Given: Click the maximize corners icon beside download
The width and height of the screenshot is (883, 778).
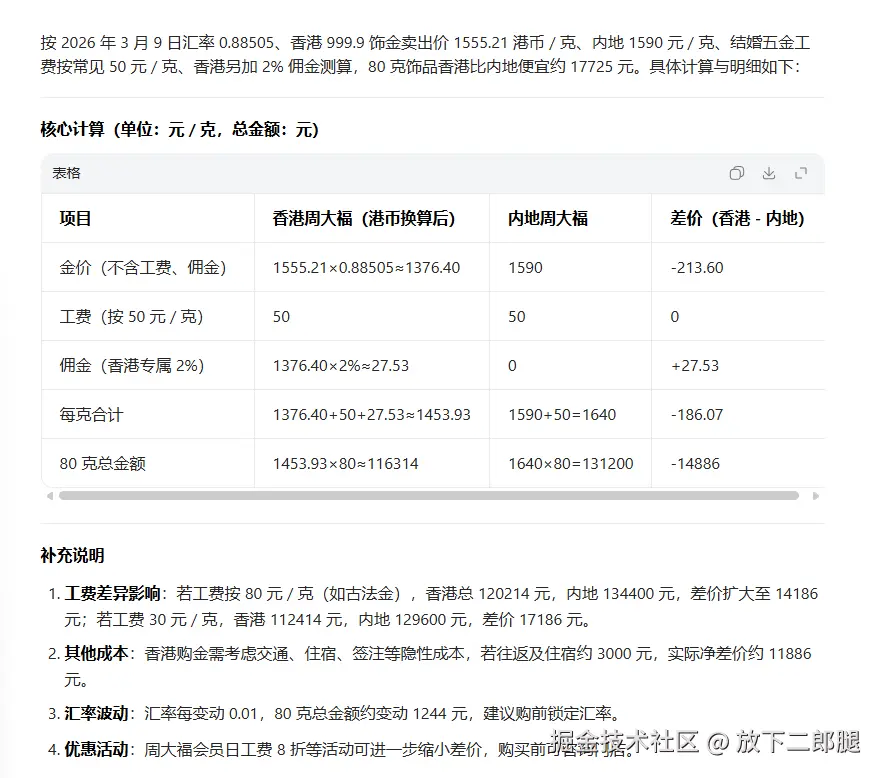Looking at the screenshot, I should [801, 173].
